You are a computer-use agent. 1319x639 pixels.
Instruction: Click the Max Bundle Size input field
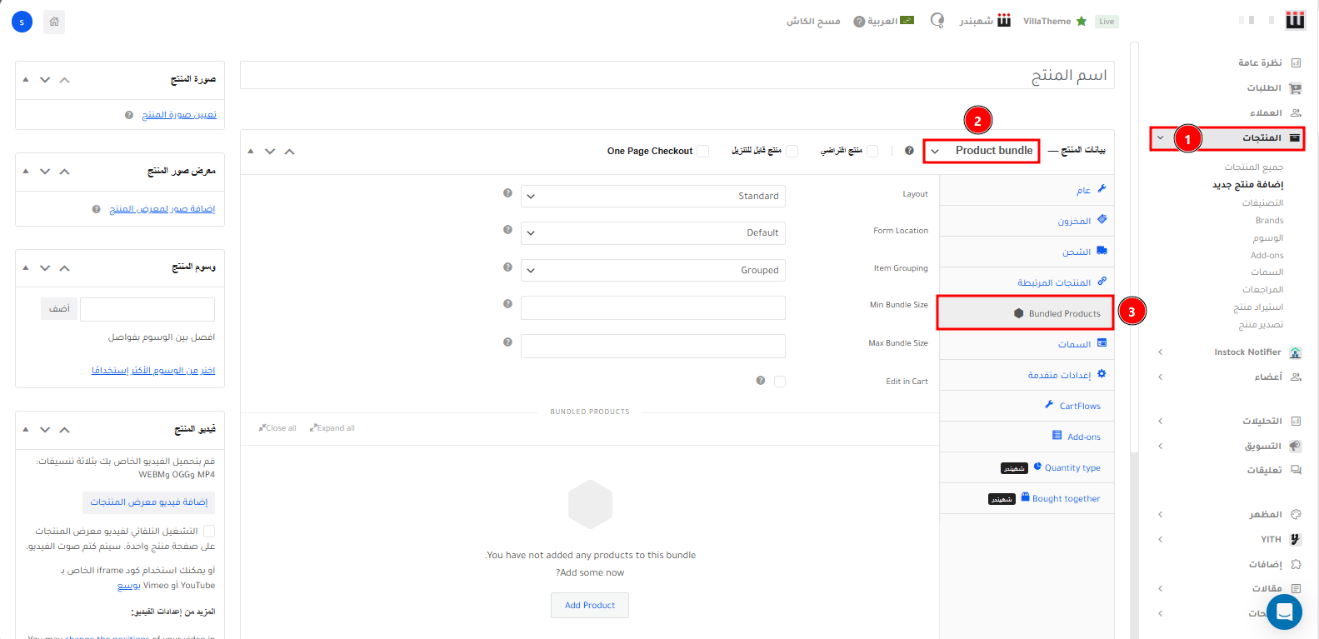pos(653,345)
